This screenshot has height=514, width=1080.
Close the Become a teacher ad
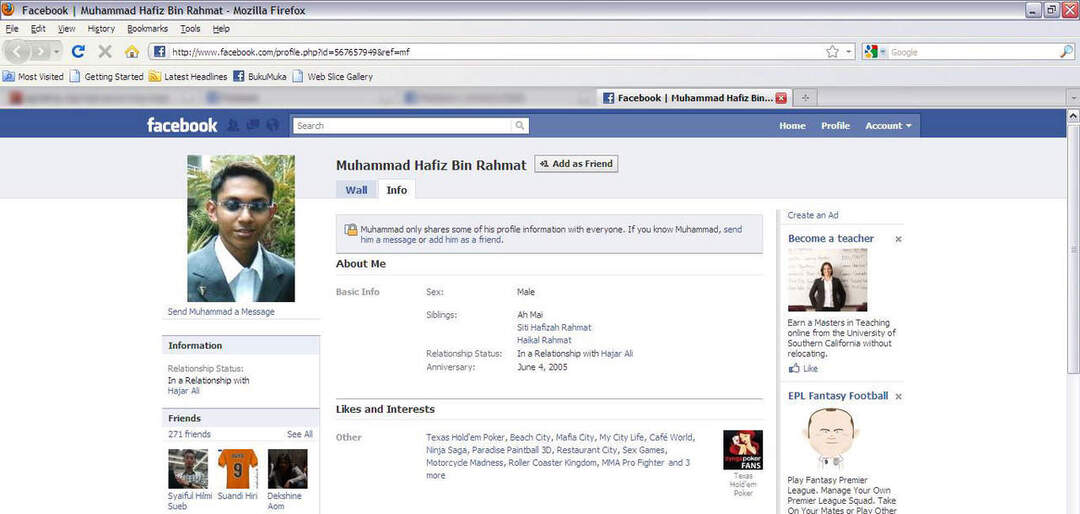(x=898, y=239)
